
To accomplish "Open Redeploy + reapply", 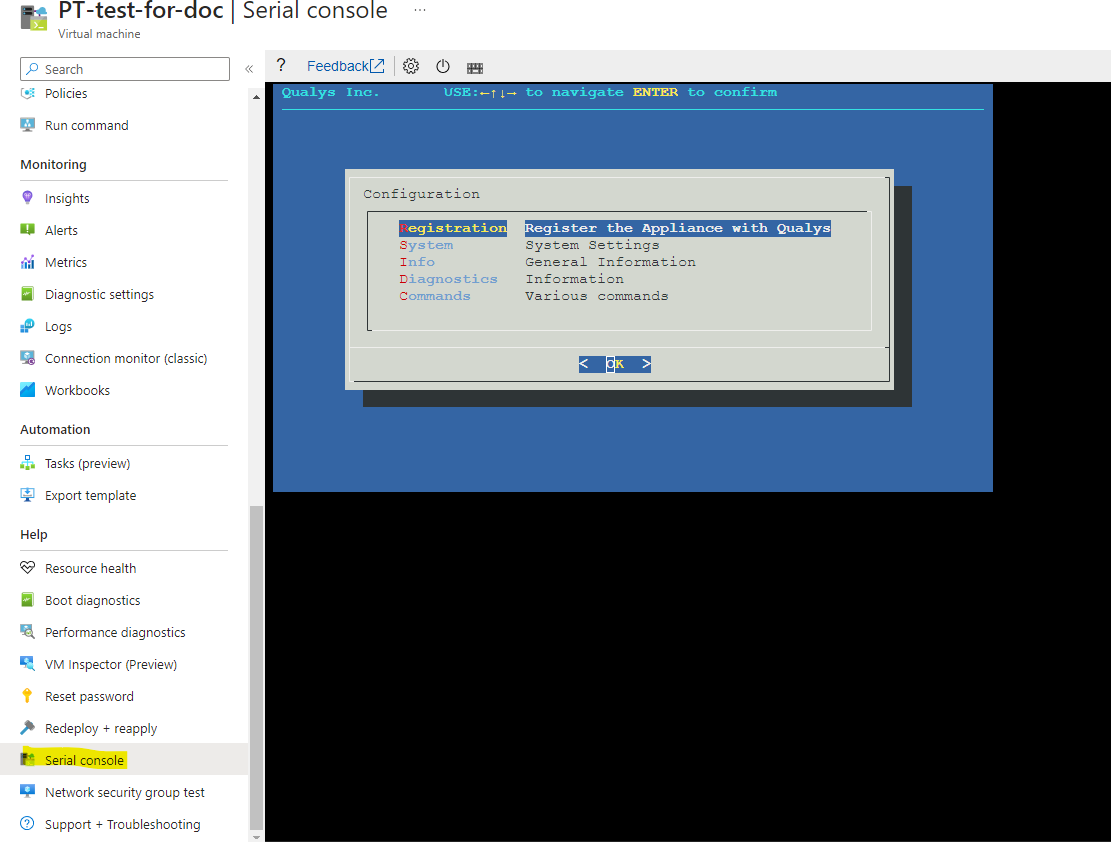I will point(101,729).
